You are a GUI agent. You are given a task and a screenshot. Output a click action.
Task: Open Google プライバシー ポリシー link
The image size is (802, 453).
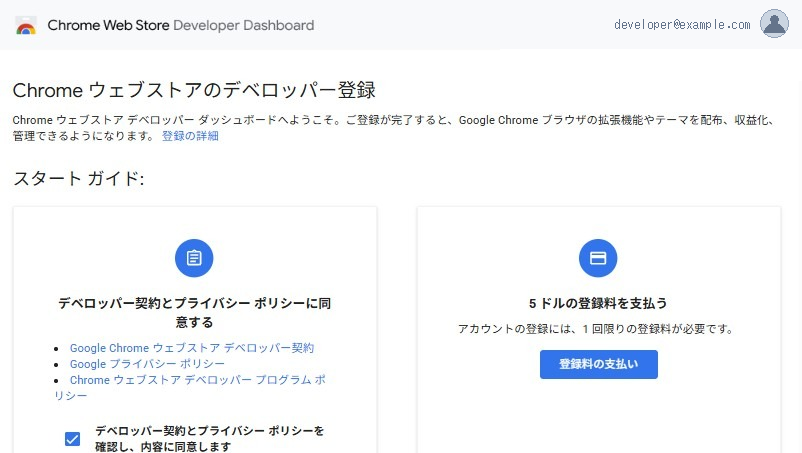(x=147, y=364)
